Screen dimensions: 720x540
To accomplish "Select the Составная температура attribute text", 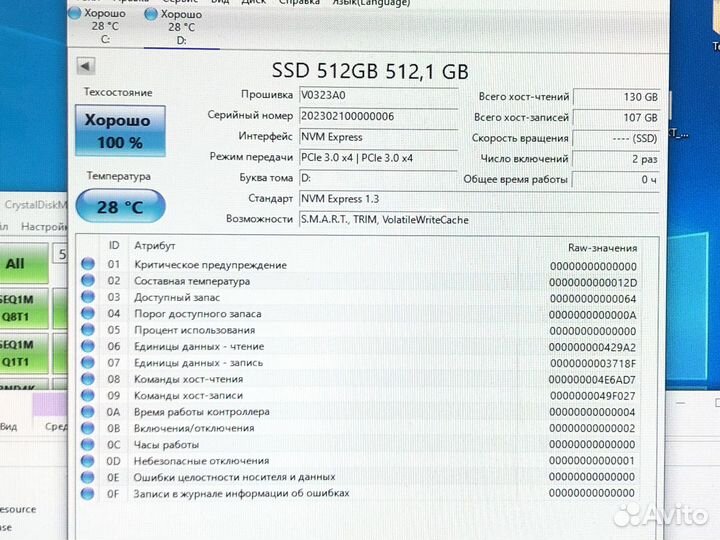I will coord(192,281).
